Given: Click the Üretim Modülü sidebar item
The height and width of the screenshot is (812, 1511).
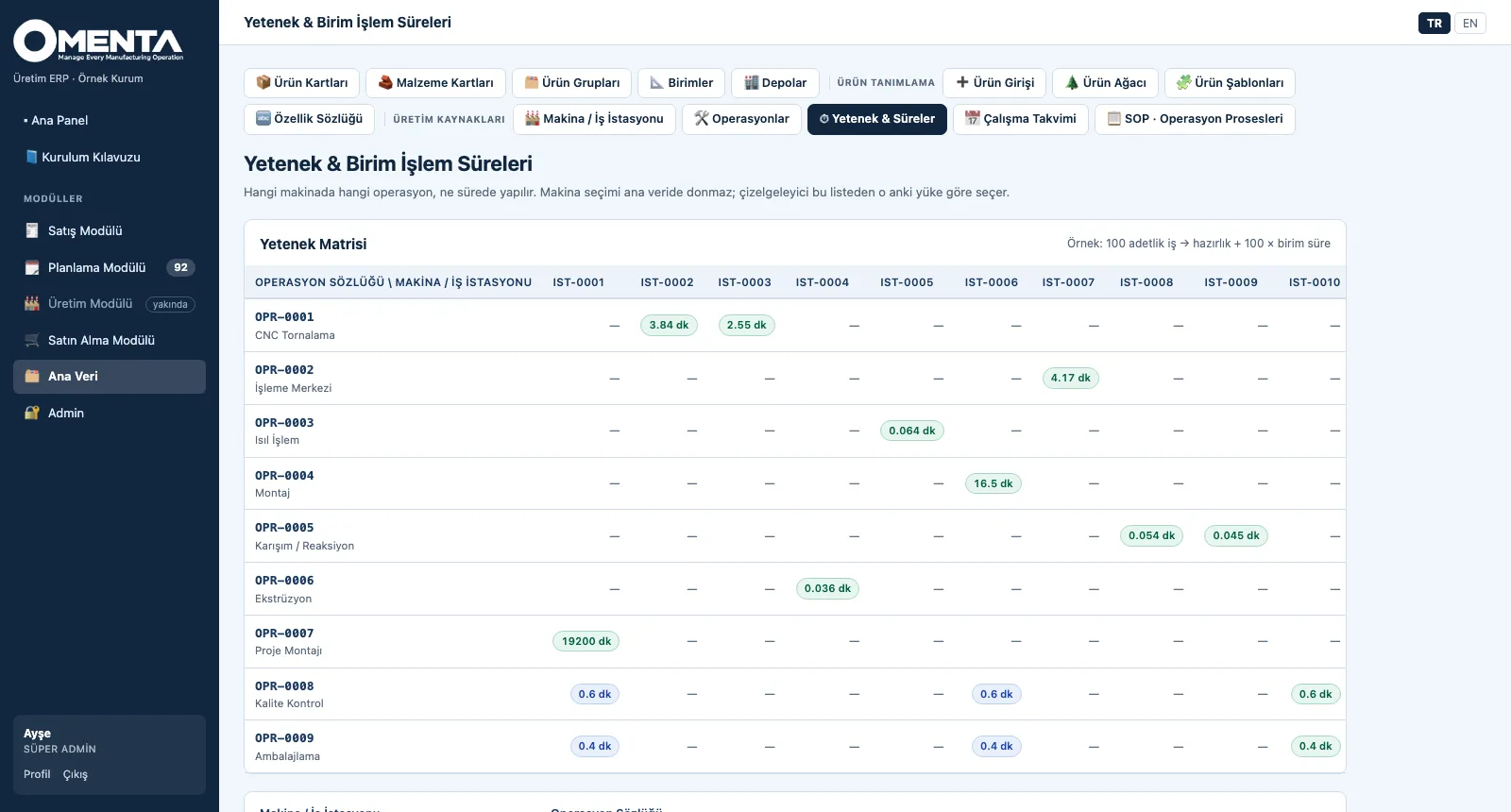Looking at the screenshot, I should [x=110, y=304].
